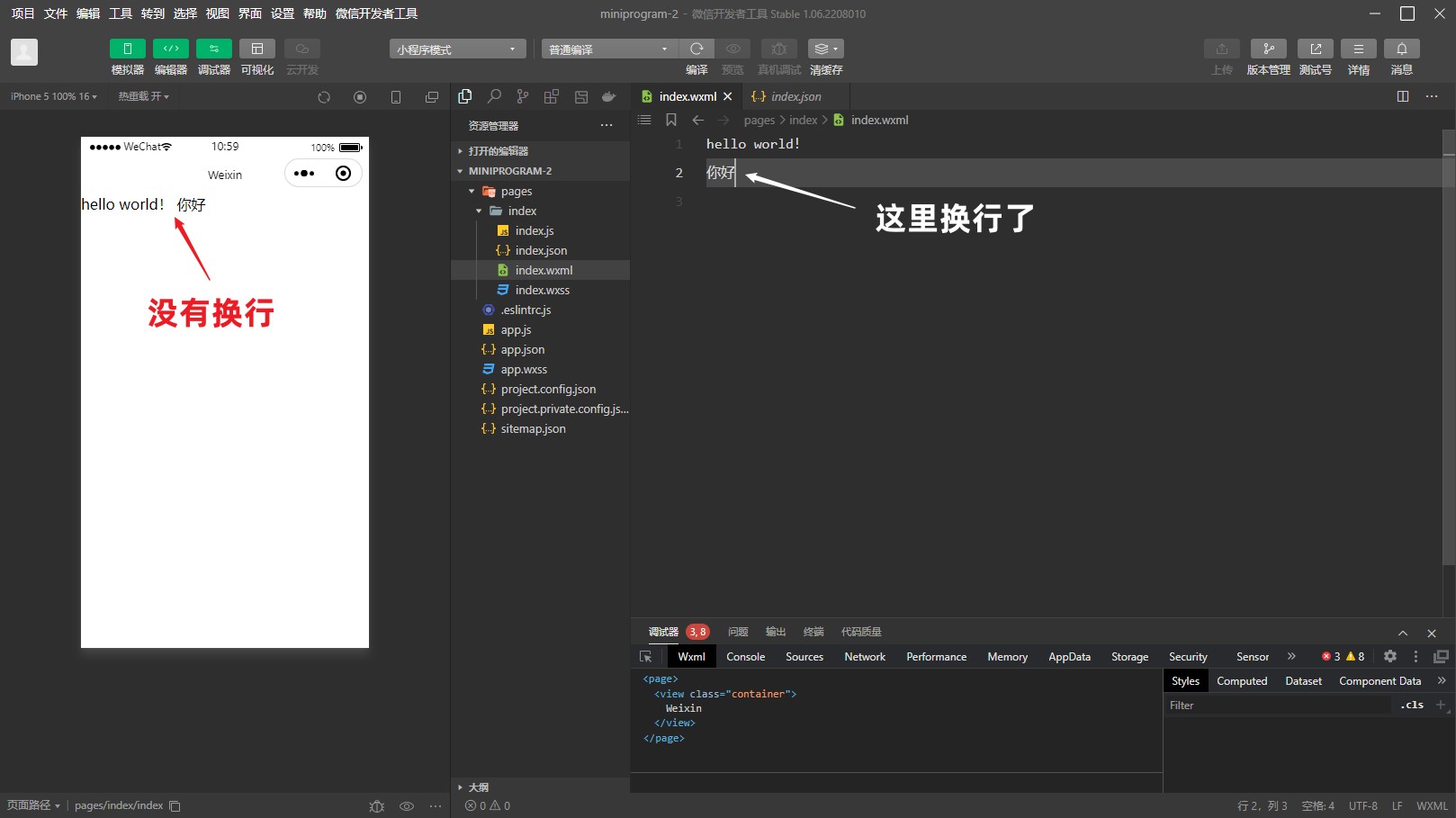The height and width of the screenshot is (818, 1456).
Task: Switch to the Computed styles tab
Action: click(x=1242, y=681)
